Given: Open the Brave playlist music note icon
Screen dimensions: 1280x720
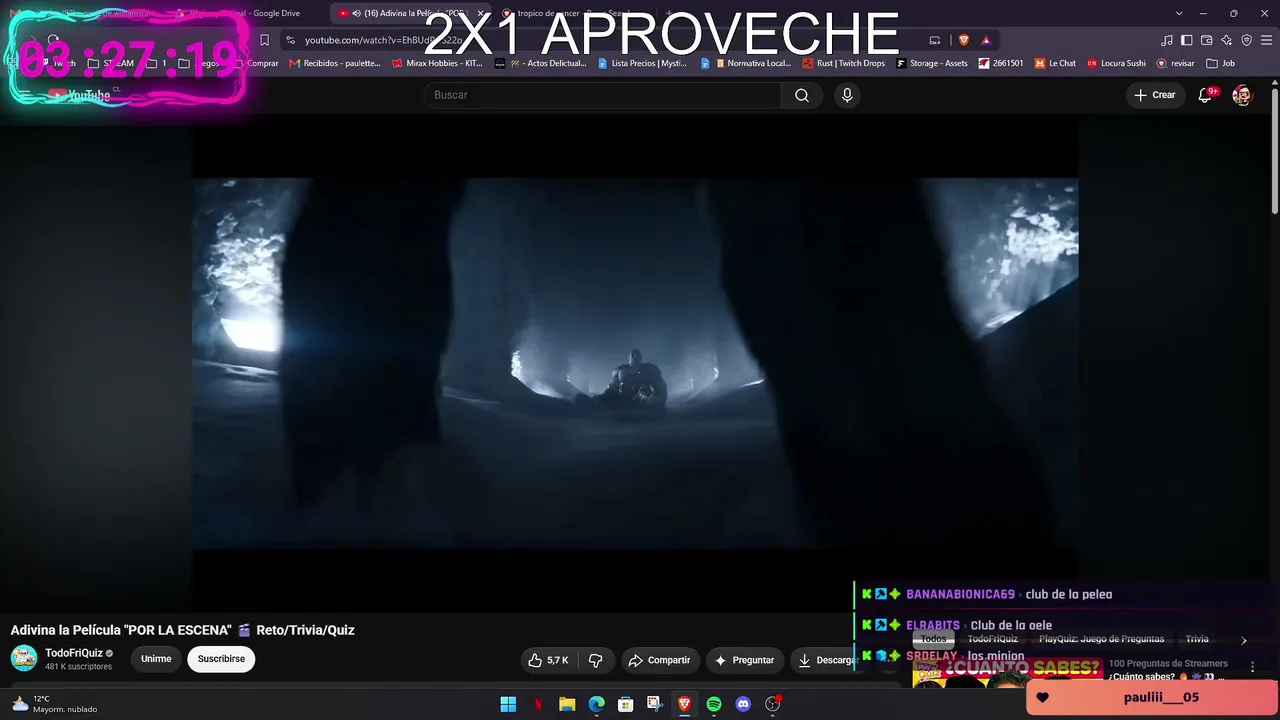Looking at the screenshot, I should click(x=1167, y=40).
